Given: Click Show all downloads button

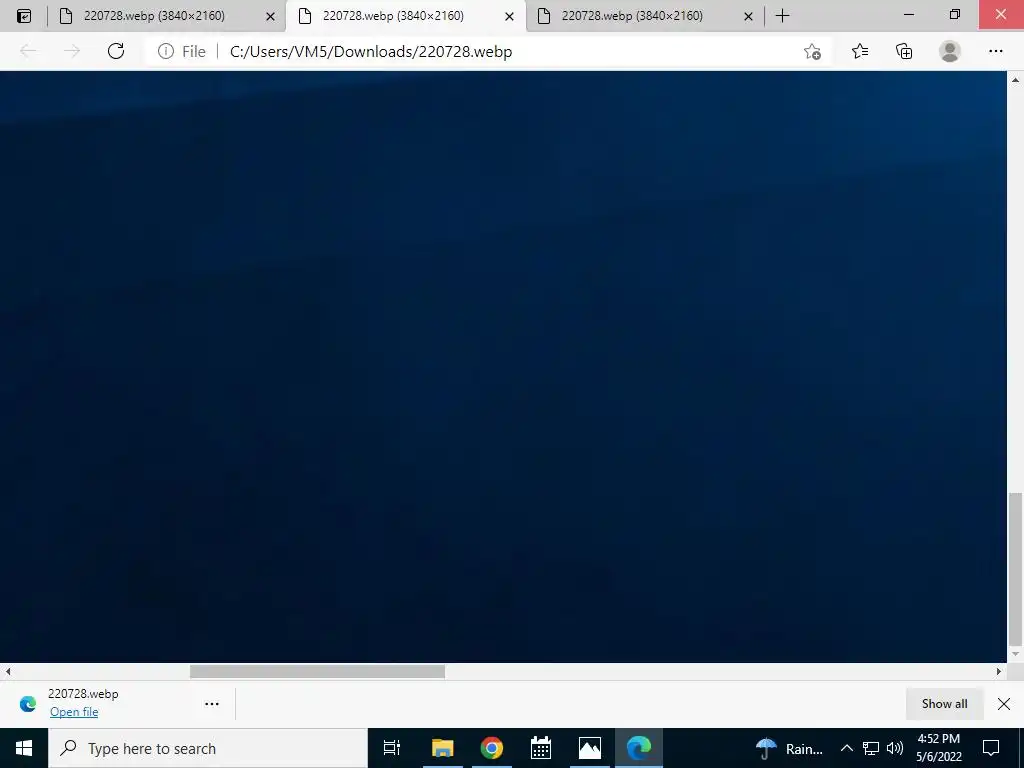Looking at the screenshot, I should (x=944, y=704).
